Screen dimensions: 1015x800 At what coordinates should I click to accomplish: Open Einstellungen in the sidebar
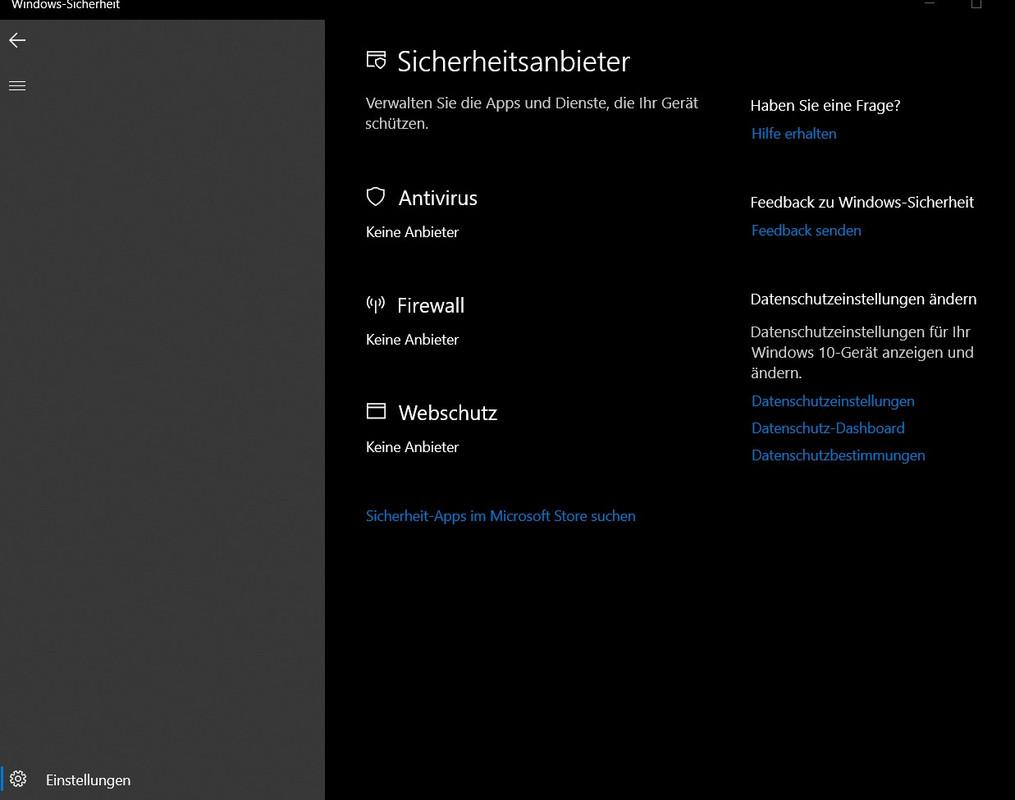88,780
